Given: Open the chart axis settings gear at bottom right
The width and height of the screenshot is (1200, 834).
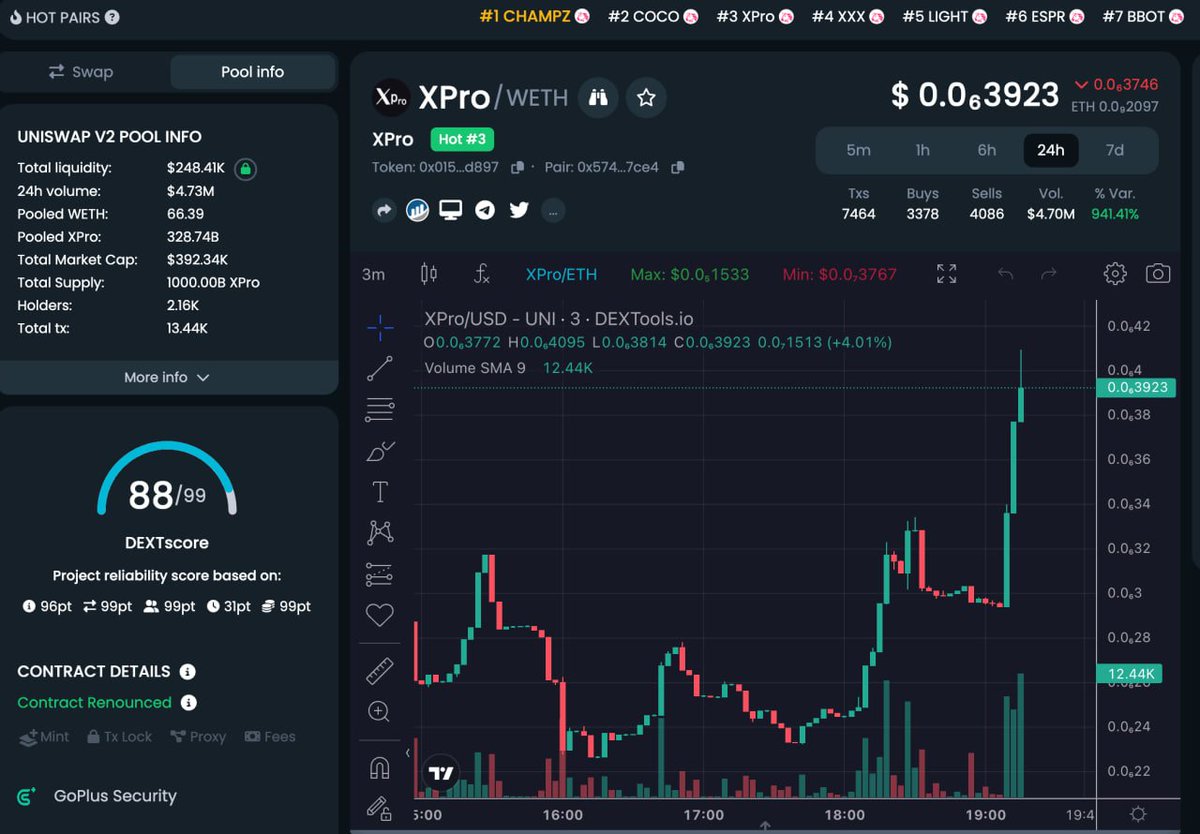Looking at the screenshot, I should (1137, 814).
